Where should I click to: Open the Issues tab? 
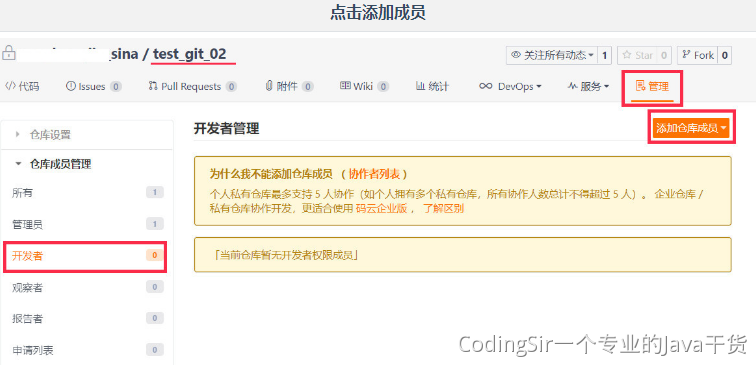(x=94, y=86)
